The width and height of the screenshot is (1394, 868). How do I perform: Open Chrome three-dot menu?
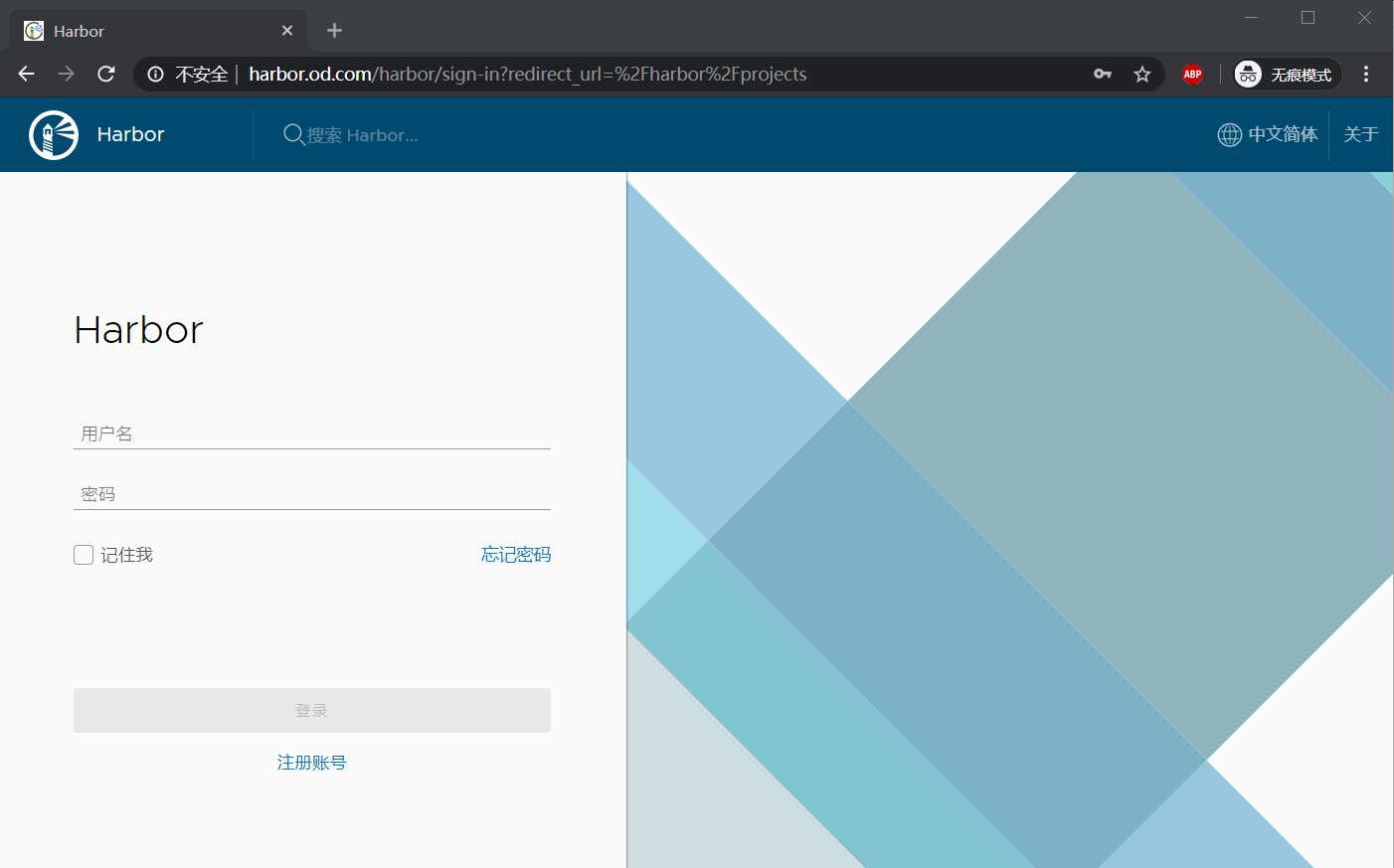click(x=1366, y=74)
